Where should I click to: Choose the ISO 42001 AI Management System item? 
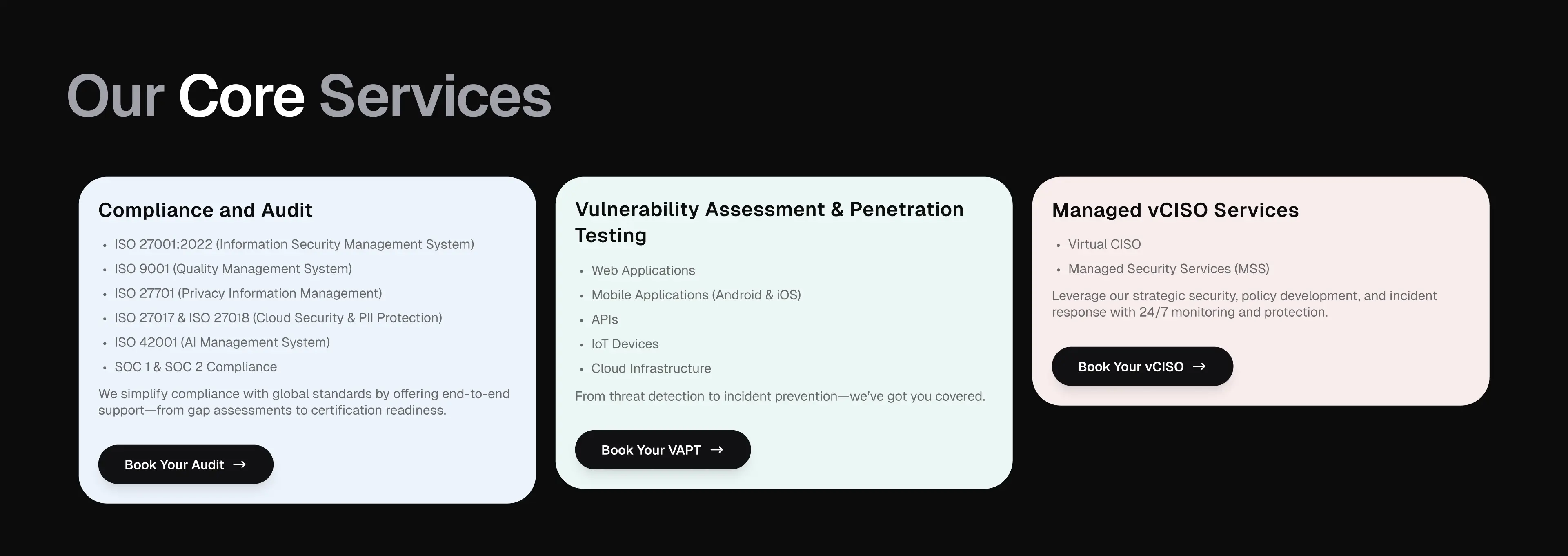click(222, 342)
